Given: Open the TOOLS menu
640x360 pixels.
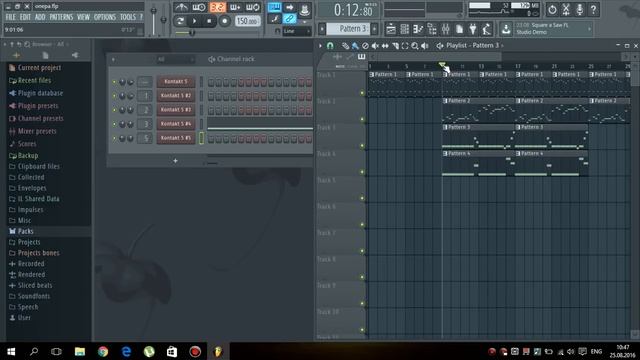Looking at the screenshot, I should pos(128,17).
